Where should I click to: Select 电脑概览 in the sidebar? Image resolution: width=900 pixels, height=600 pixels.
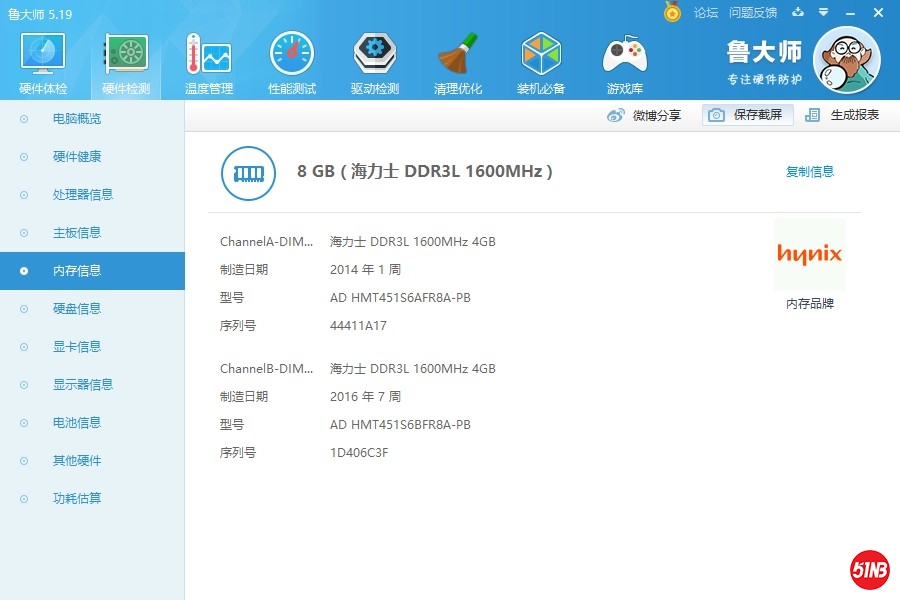click(77, 119)
